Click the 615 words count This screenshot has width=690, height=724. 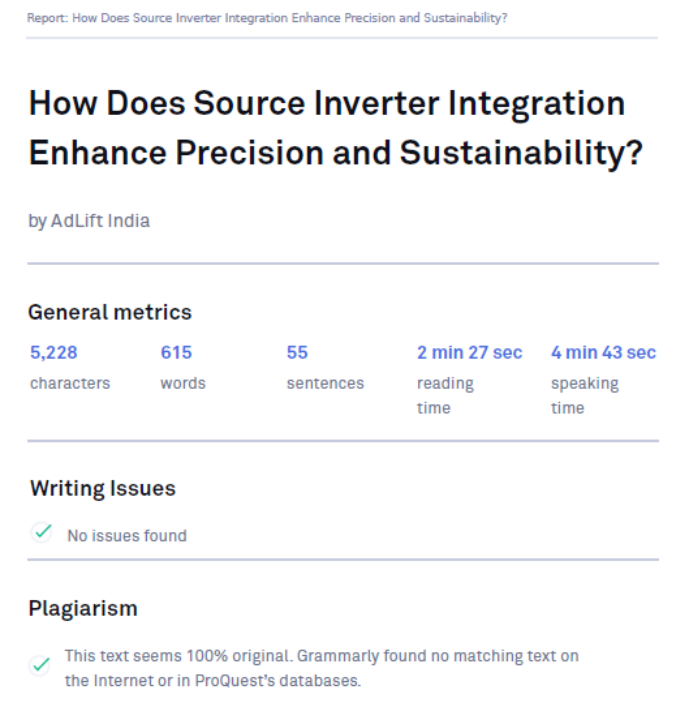point(176,352)
